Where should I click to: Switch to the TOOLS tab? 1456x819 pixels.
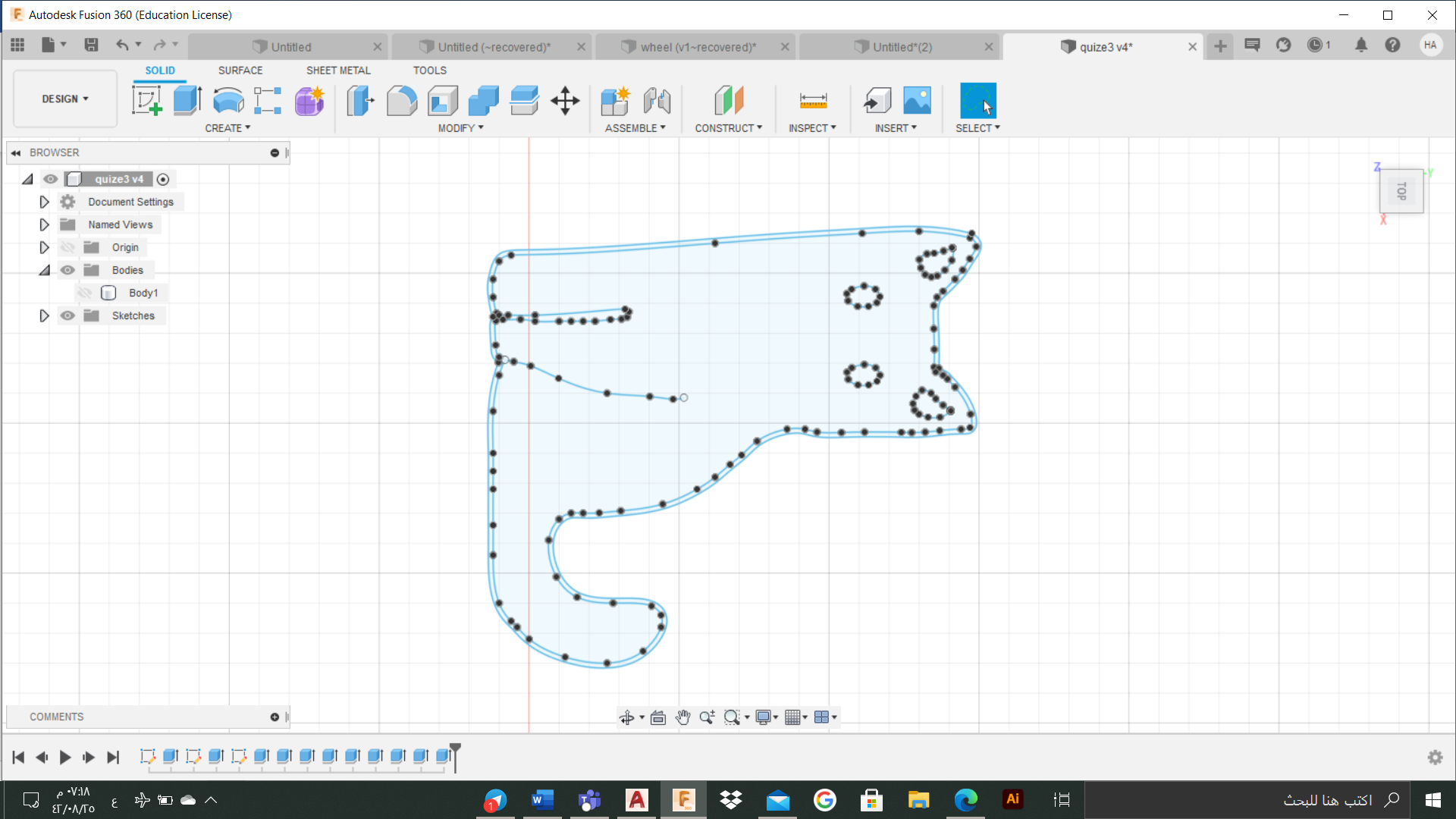(429, 70)
